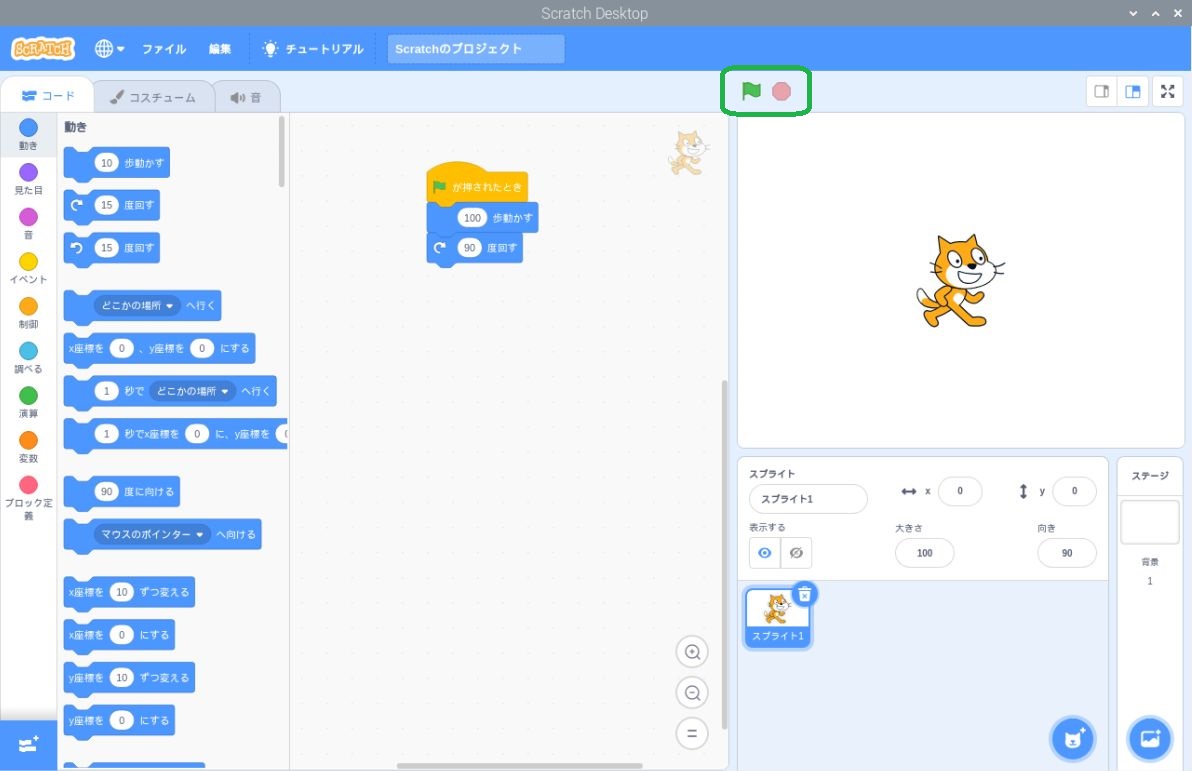
Task: Select the stage backdrop thumbnail
Action: click(1149, 522)
